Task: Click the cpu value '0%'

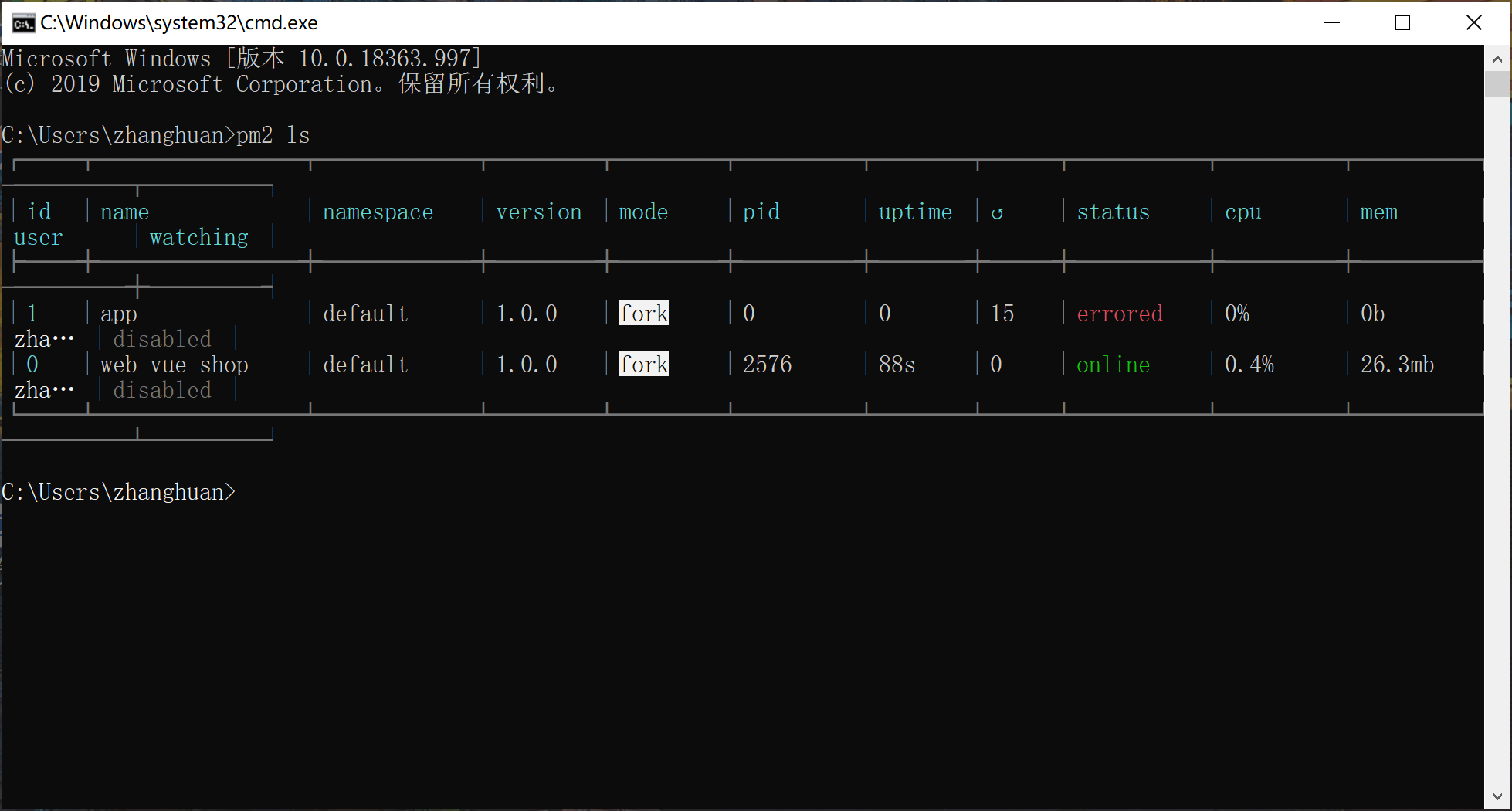Action: pos(1237,314)
